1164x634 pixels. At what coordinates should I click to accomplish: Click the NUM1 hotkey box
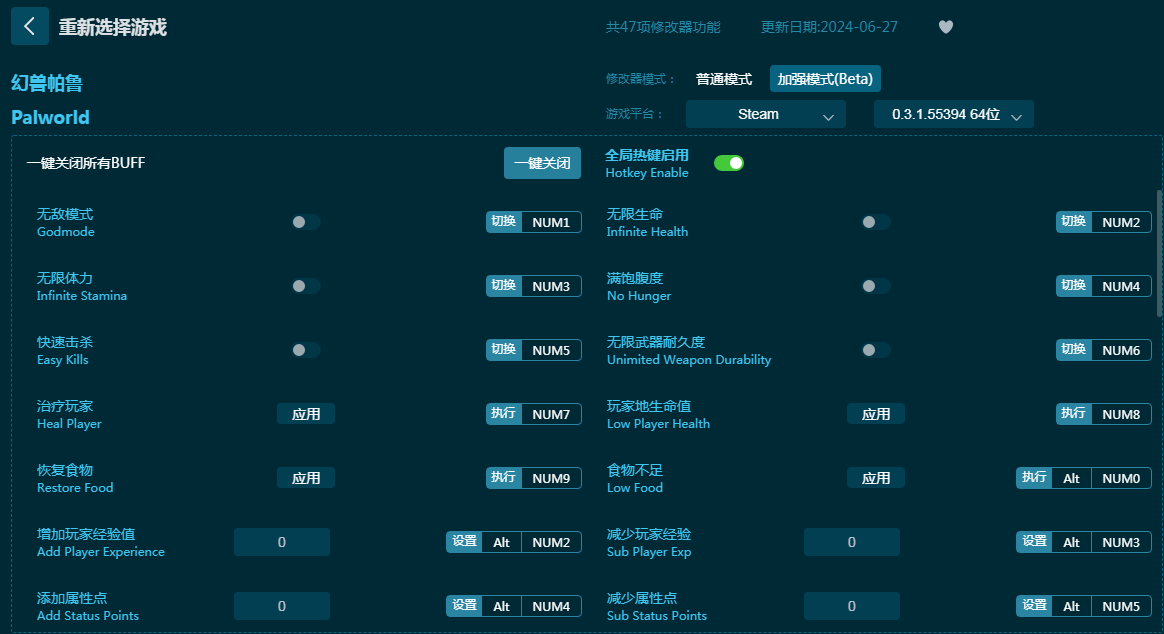[551, 222]
